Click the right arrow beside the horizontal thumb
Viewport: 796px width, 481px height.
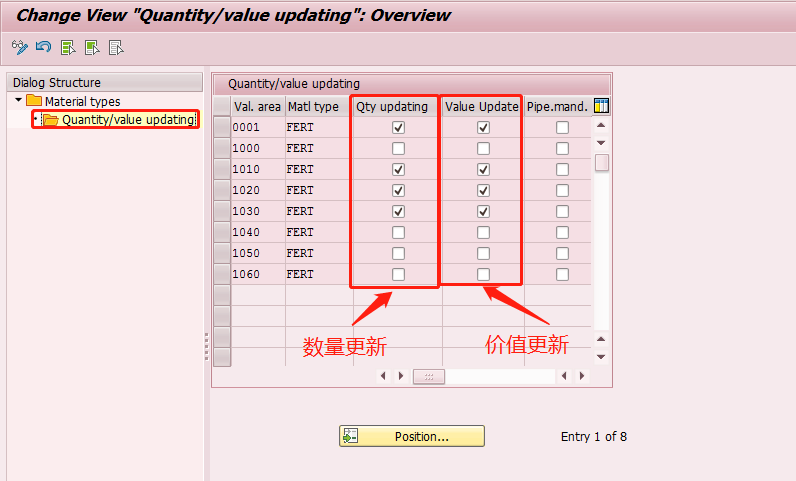(401, 376)
